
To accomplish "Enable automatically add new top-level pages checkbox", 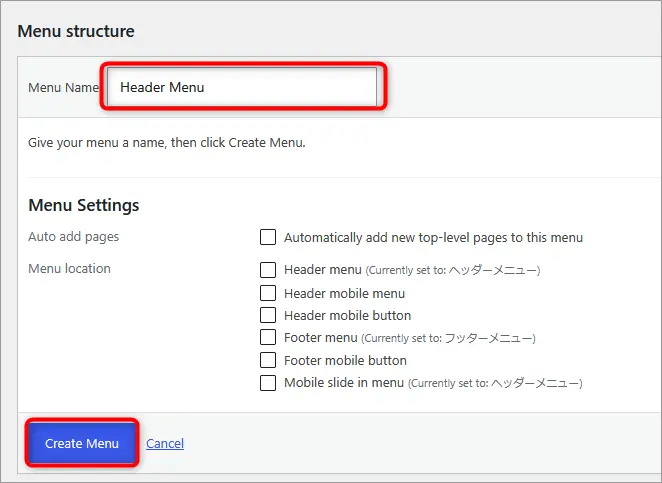I will point(268,237).
